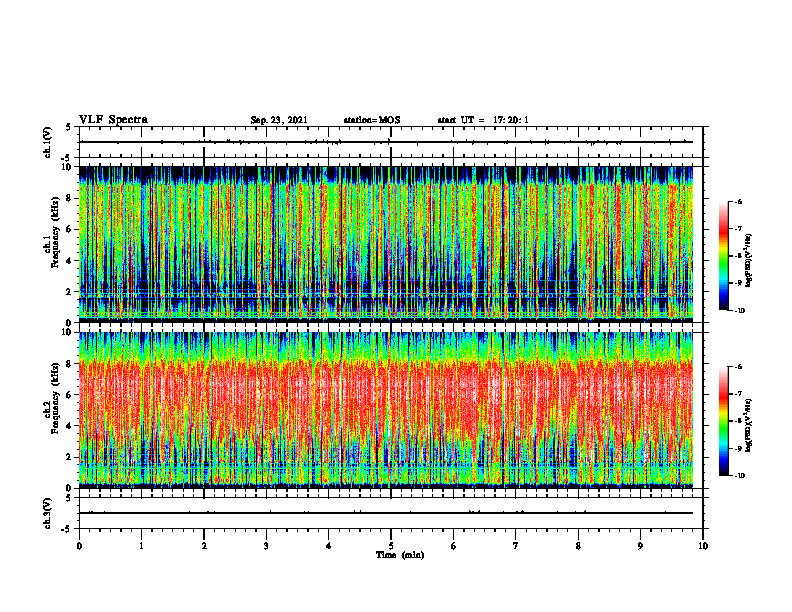
Task: Click the ch.1 frequency tick "10"
Action: coord(69,167)
